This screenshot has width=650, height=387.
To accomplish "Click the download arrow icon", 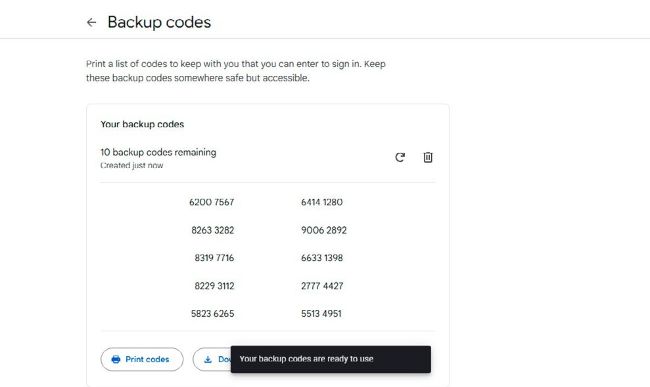I will point(208,359).
